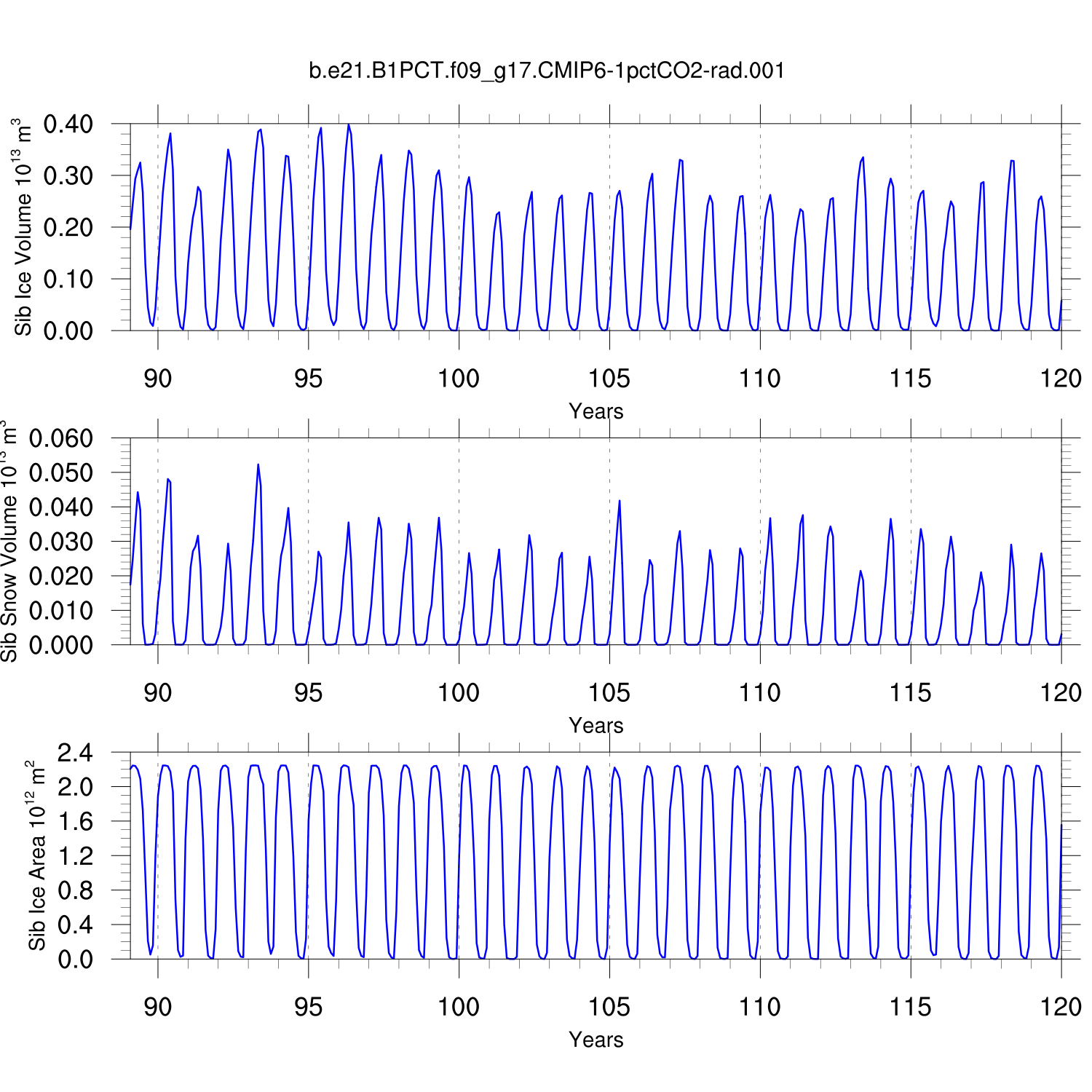Click the Years label under the bottom plot
1092x1092 pixels.
(x=596, y=1040)
